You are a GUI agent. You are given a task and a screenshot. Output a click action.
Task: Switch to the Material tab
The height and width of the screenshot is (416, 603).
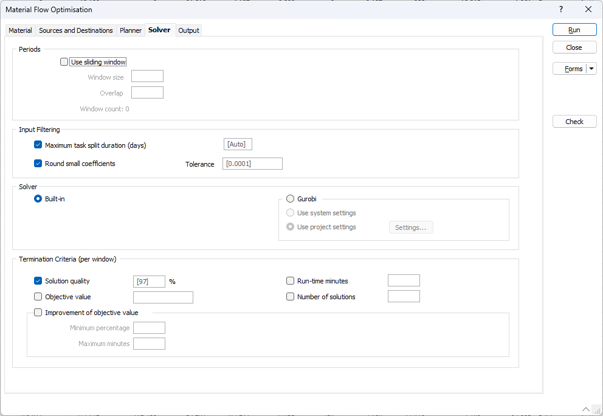(x=20, y=31)
